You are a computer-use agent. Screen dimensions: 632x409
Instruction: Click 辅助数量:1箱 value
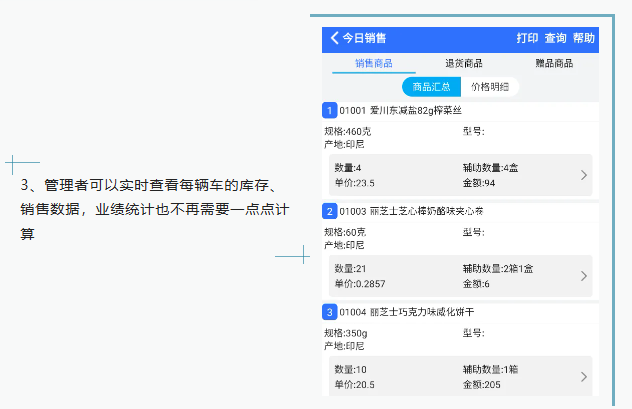[490, 369]
